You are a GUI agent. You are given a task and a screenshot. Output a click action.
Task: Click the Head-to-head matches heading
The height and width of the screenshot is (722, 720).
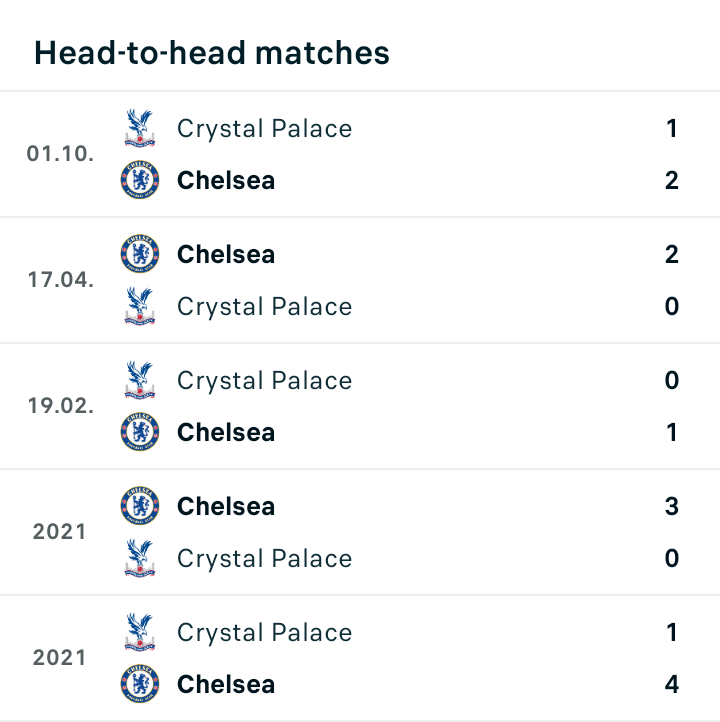pos(212,52)
